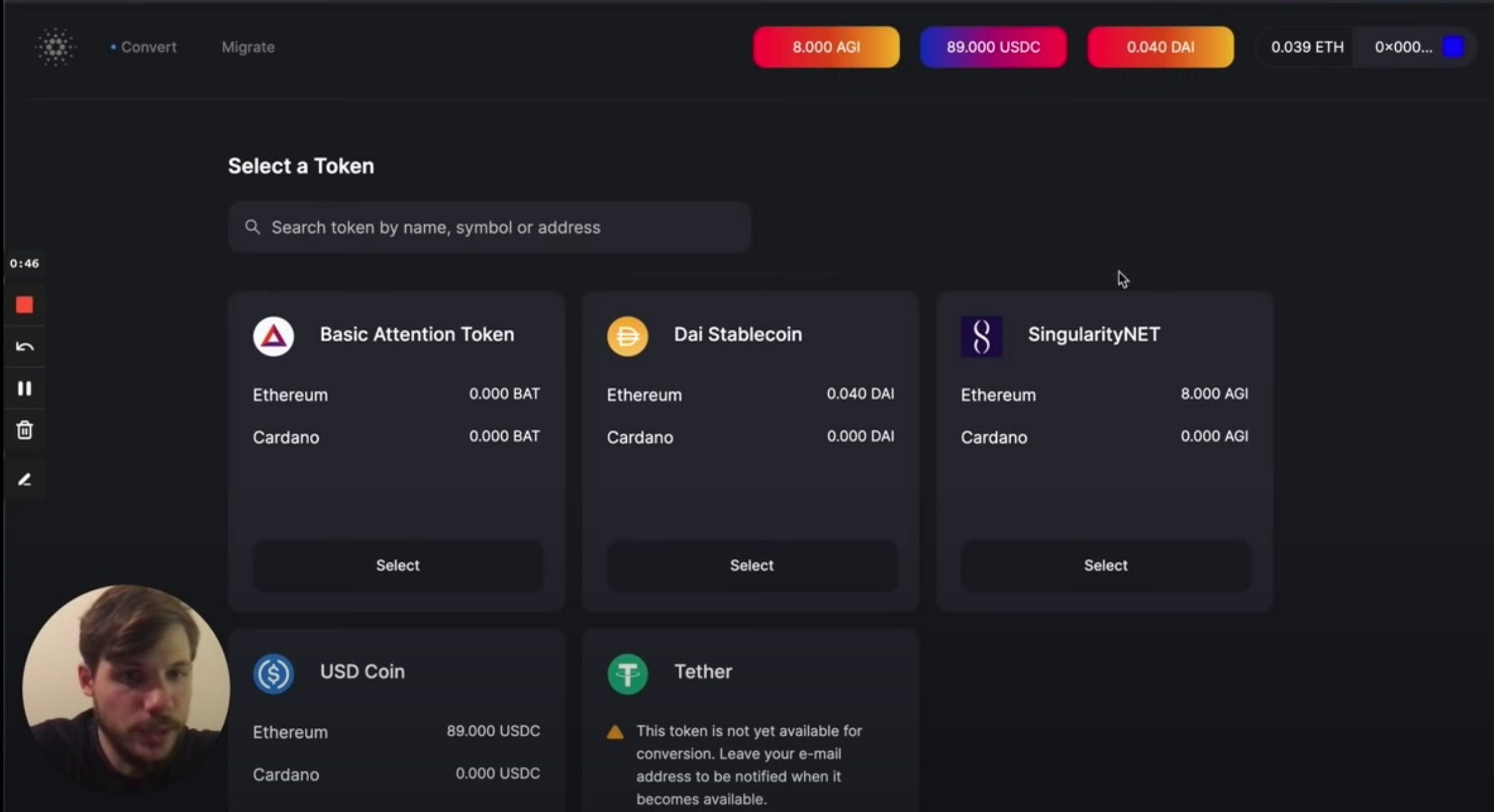Pause the screen recording
1494x812 pixels.
[x=24, y=388]
